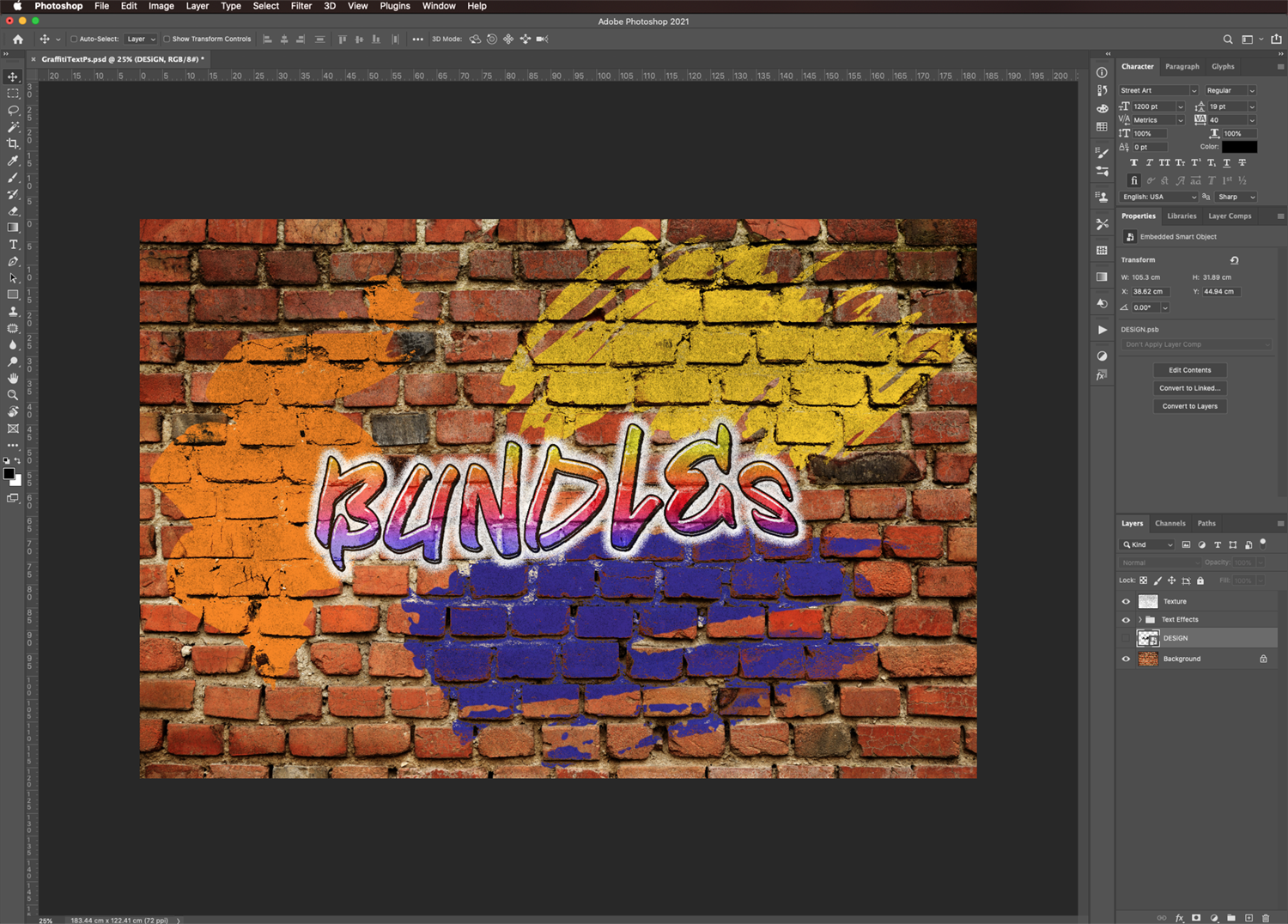Enable the Show Transform Controls checkbox
The height and width of the screenshot is (924, 1288).
point(167,39)
